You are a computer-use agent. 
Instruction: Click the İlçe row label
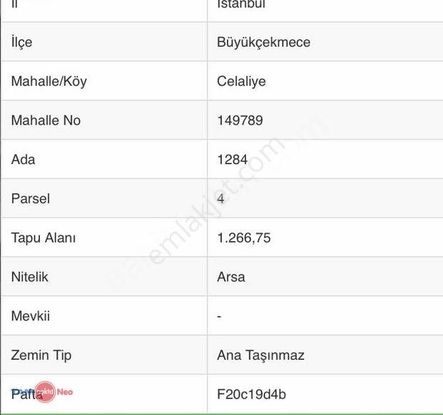coord(22,42)
